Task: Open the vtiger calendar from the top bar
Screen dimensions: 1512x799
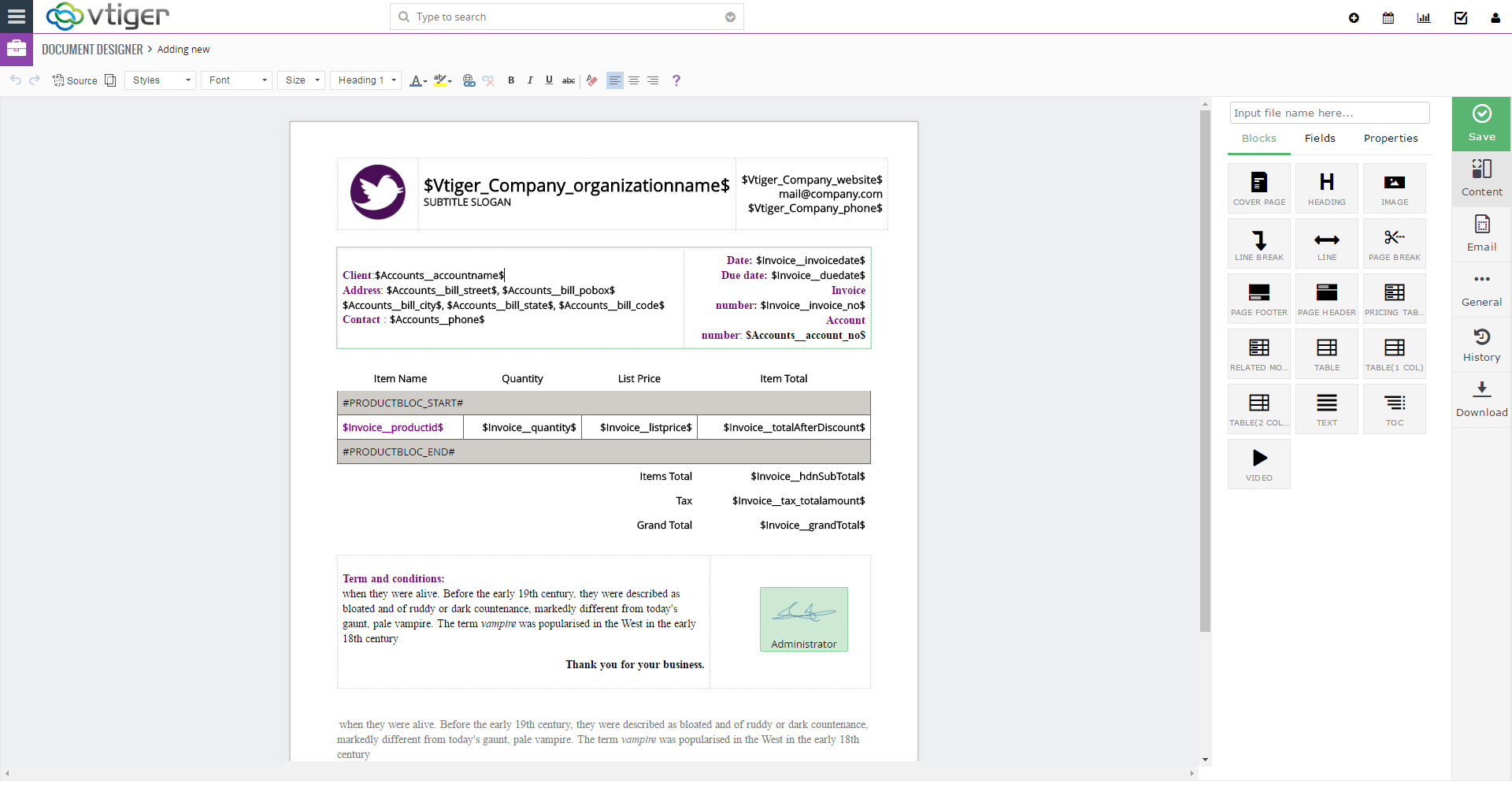Action: pos(1388,17)
